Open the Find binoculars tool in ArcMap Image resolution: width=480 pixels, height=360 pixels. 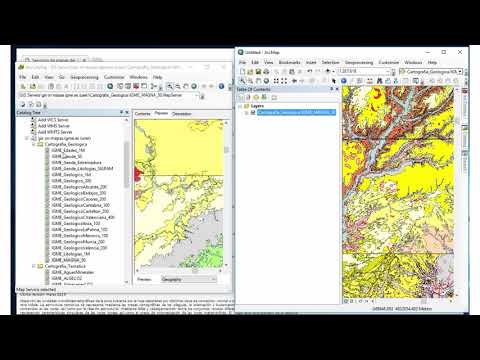[x=379, y=81]
